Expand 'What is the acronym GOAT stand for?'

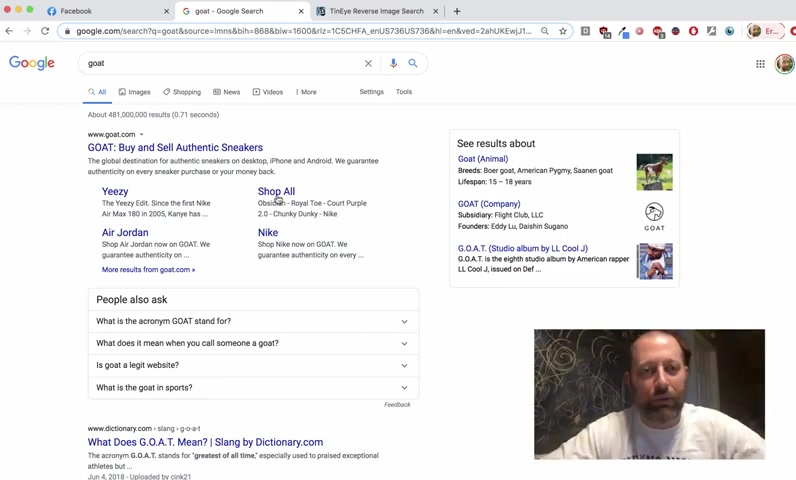click(x=253, y=321)
